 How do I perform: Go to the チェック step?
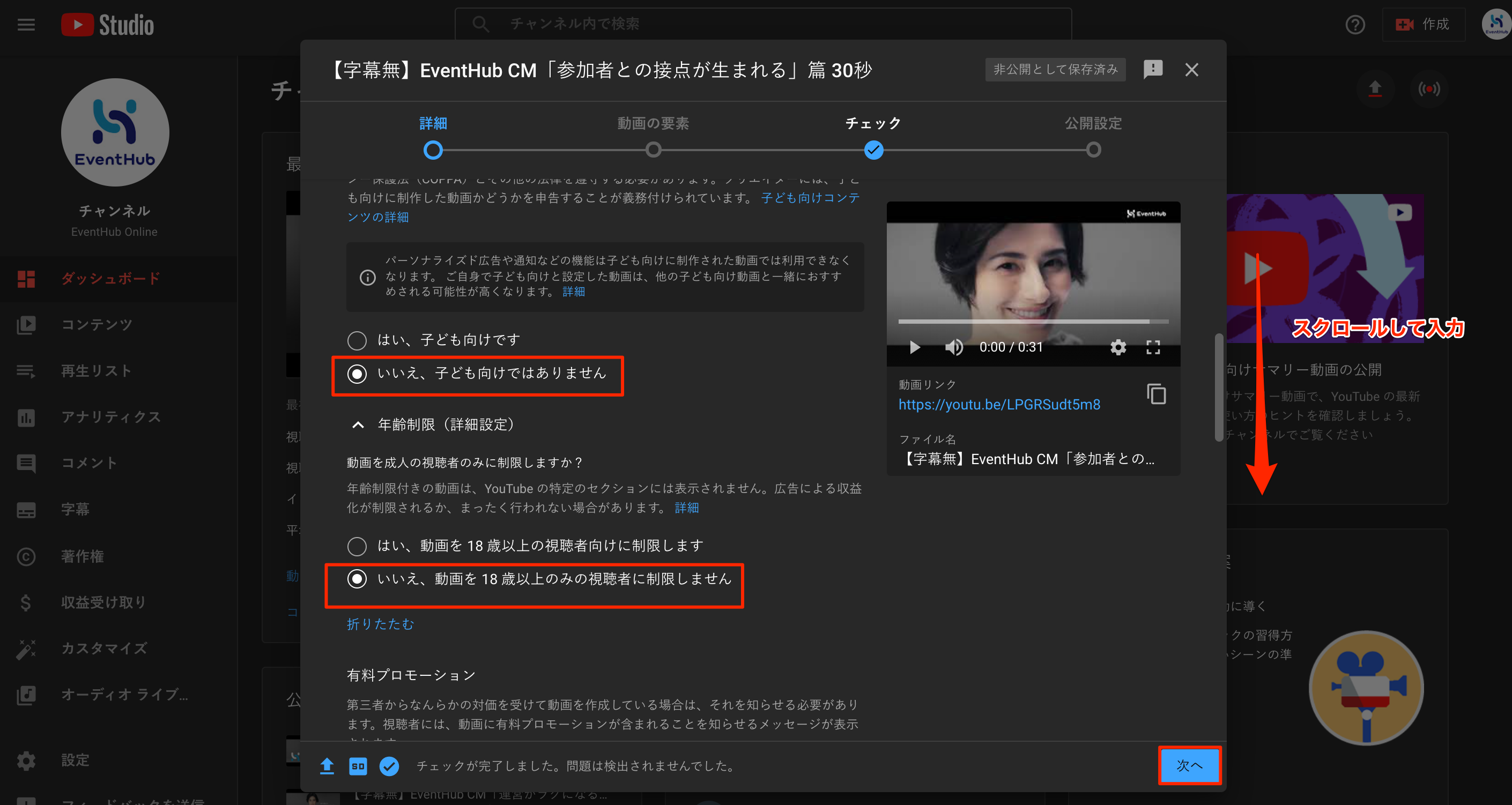point(873,137)
